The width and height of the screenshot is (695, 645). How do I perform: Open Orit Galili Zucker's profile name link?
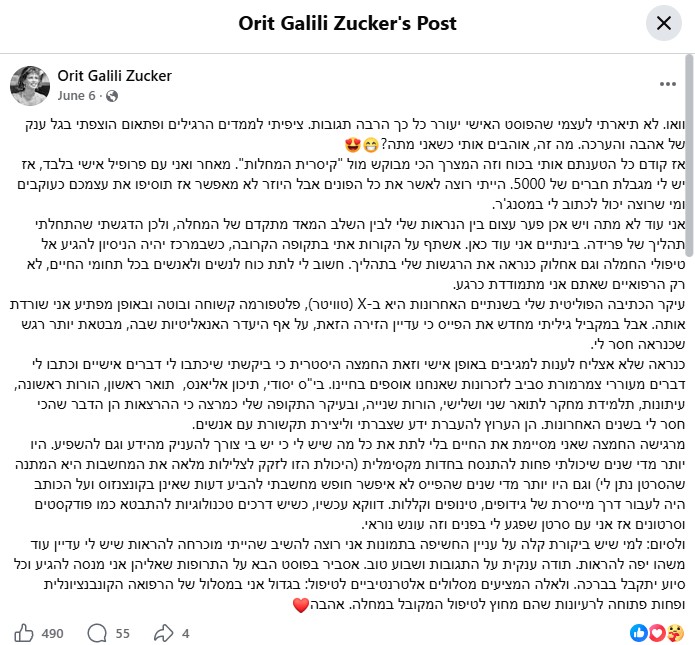click(114, 76)
